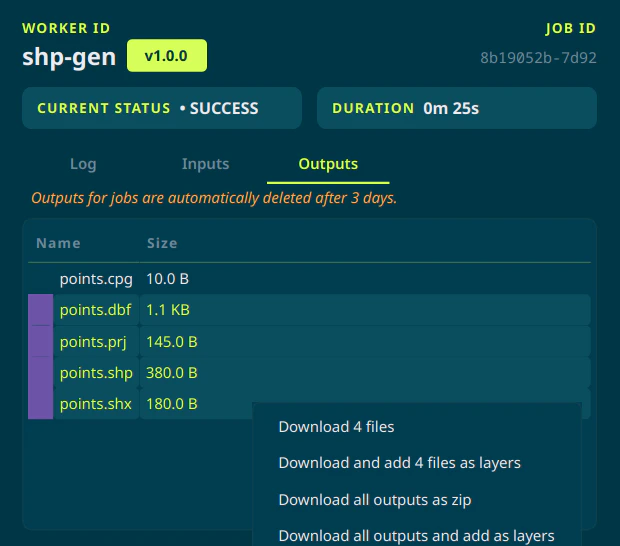The width and height of the screenshot is (620, 546).
Task: Toggle selection marker for points.prj
Action: point(40,341)
